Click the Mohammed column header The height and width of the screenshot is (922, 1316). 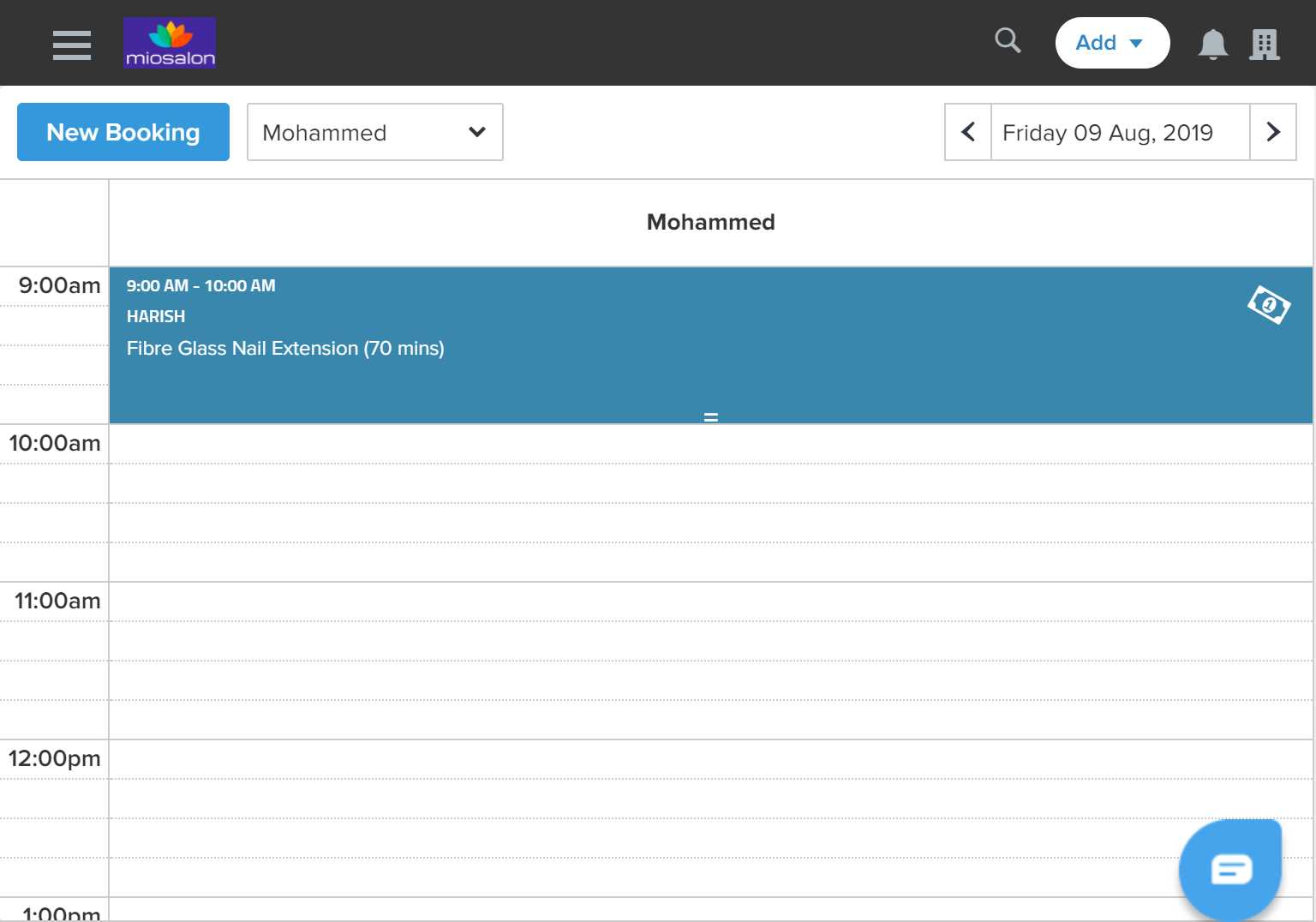point(711,222)
